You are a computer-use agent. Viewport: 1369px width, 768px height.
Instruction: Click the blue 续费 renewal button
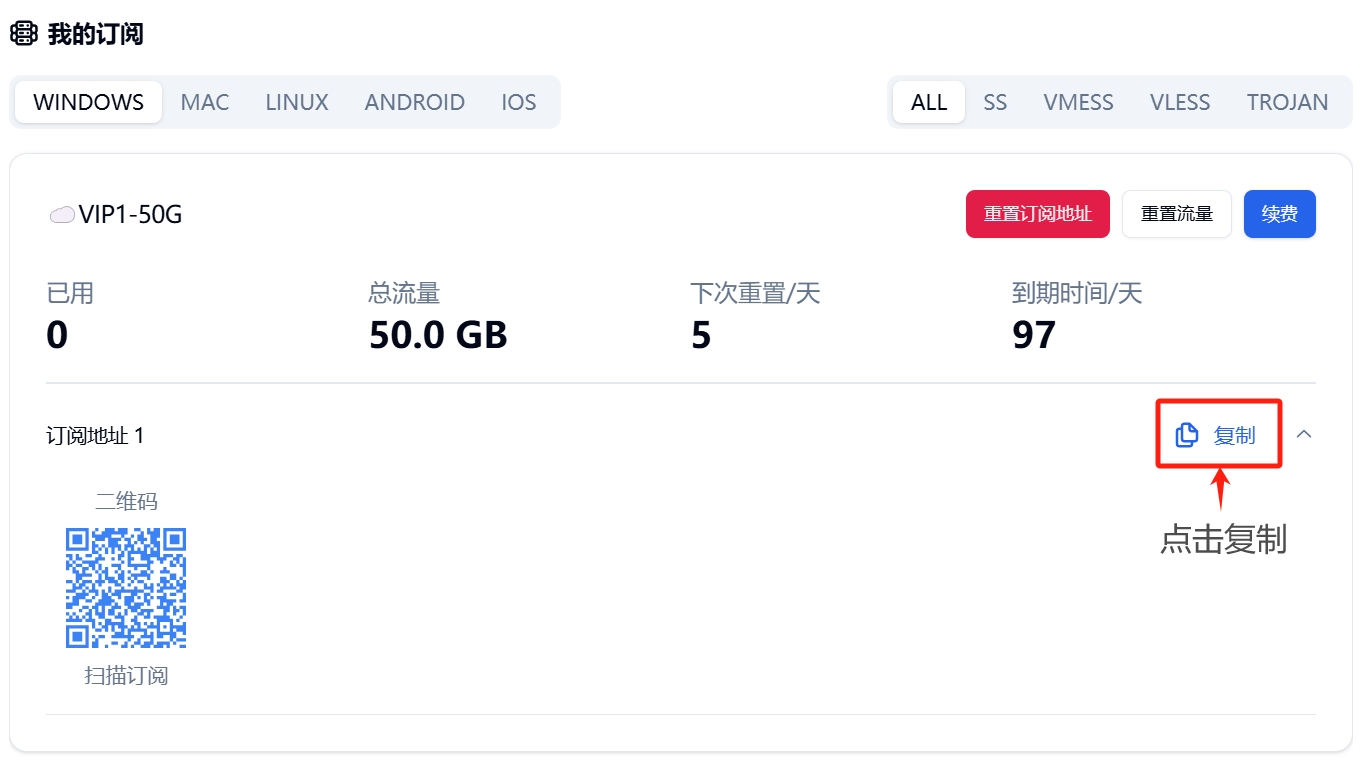(x=1280, y=213)
